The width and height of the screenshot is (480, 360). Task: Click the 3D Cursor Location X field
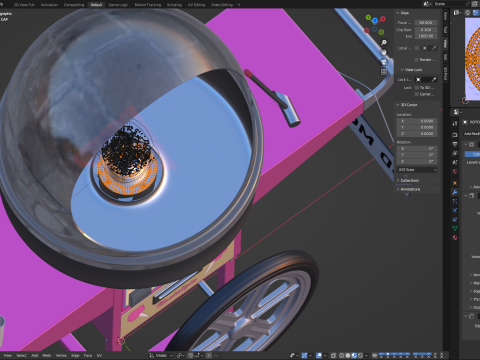coord(417,121)
